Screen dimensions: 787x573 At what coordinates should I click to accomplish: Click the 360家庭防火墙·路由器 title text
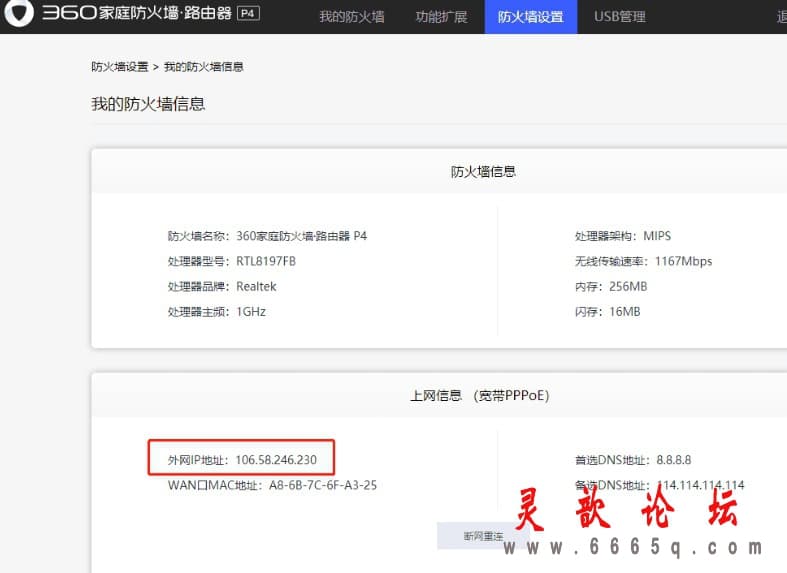coord(138,13)
